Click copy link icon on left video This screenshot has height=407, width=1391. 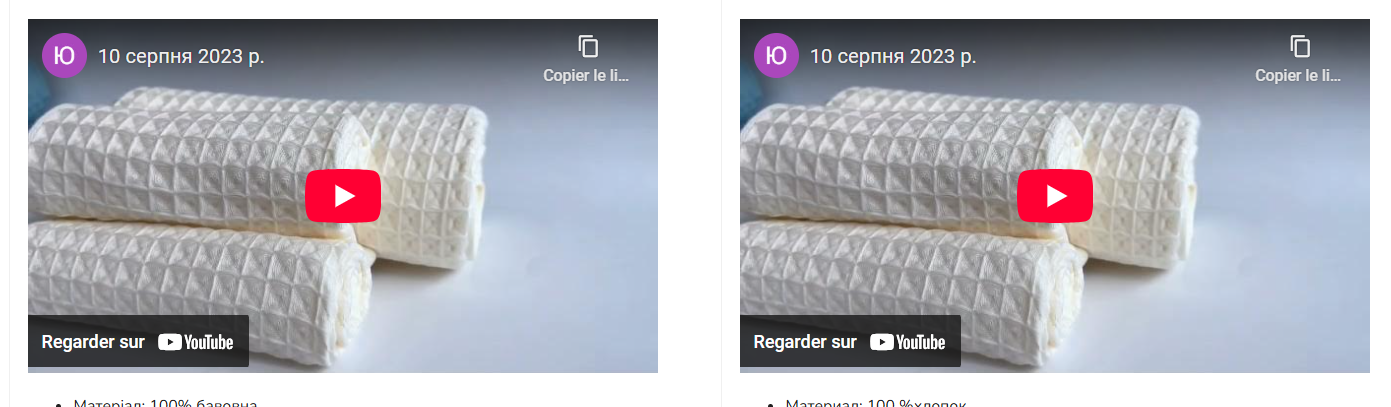point(588,46)
